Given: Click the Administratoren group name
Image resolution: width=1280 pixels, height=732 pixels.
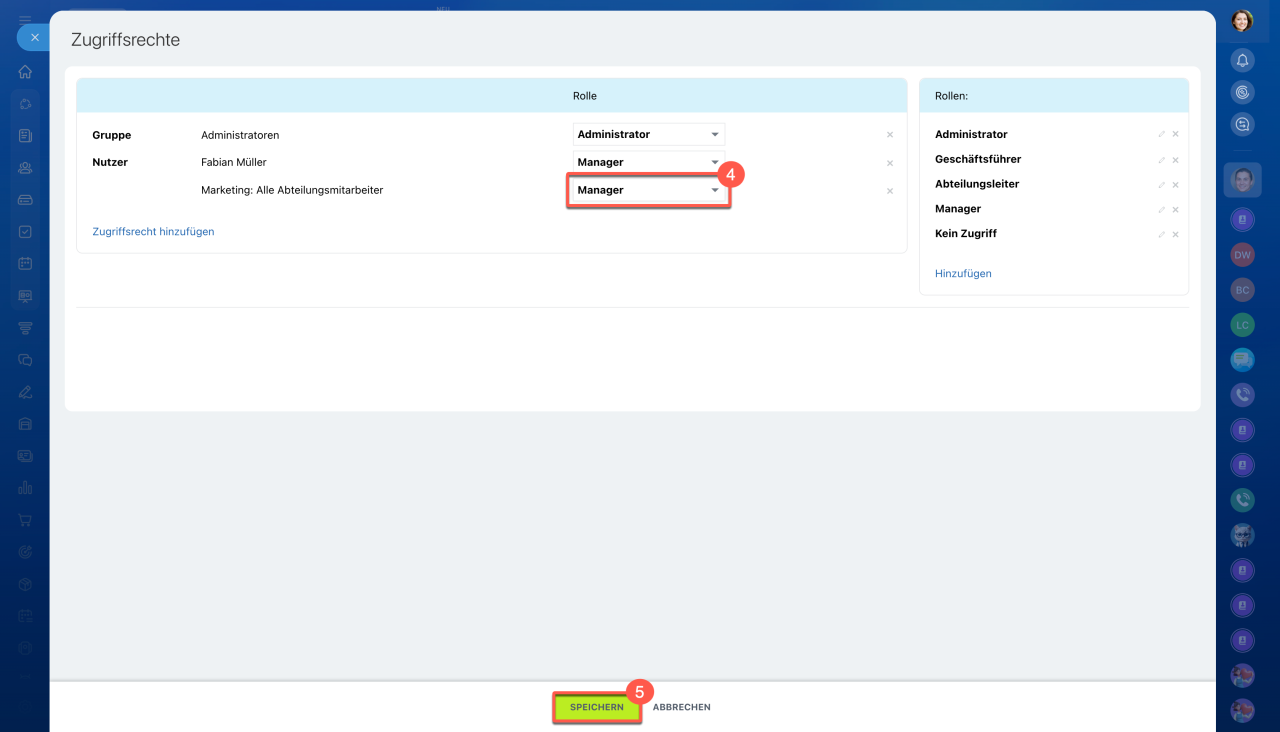Looking at the screenshot, I should point(240,135).
